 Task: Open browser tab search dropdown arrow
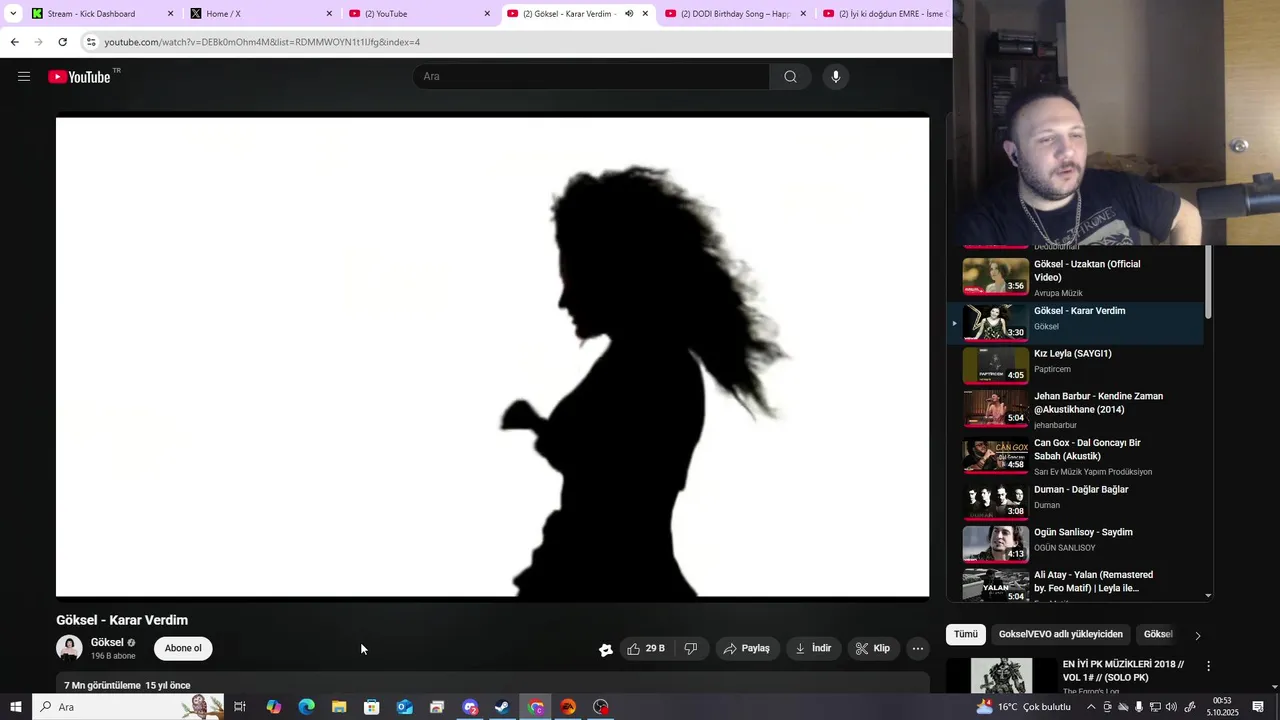(13, 14)
